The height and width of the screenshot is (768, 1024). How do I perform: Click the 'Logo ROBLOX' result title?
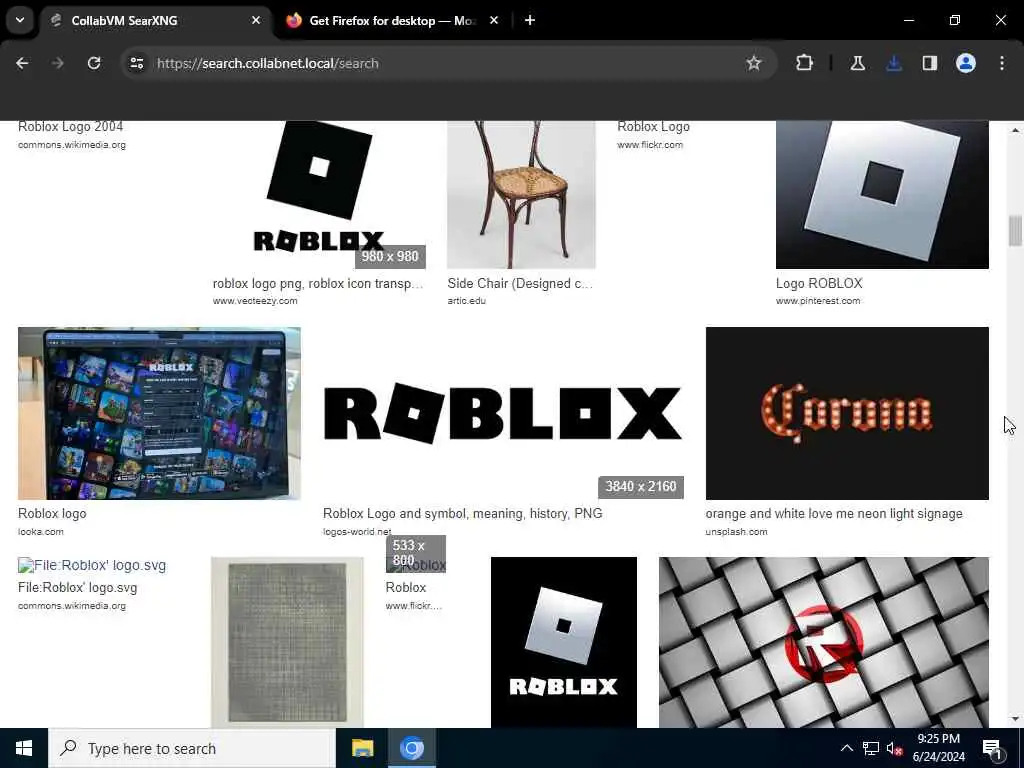[819, 283]
